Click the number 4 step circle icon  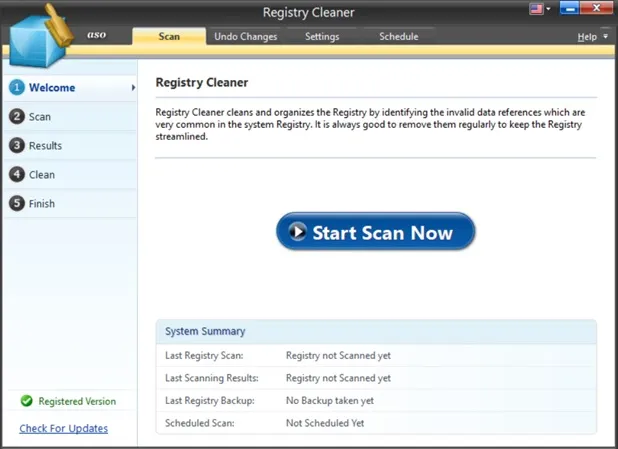tap(17, 174)
